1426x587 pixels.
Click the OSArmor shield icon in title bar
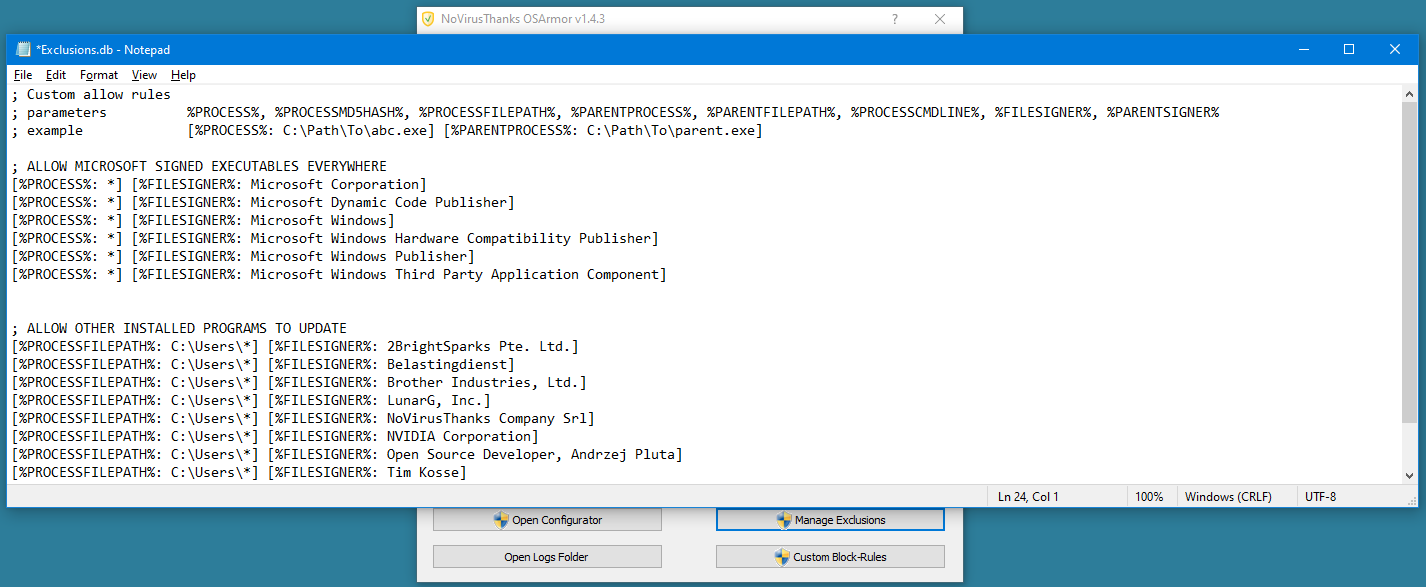428,19
